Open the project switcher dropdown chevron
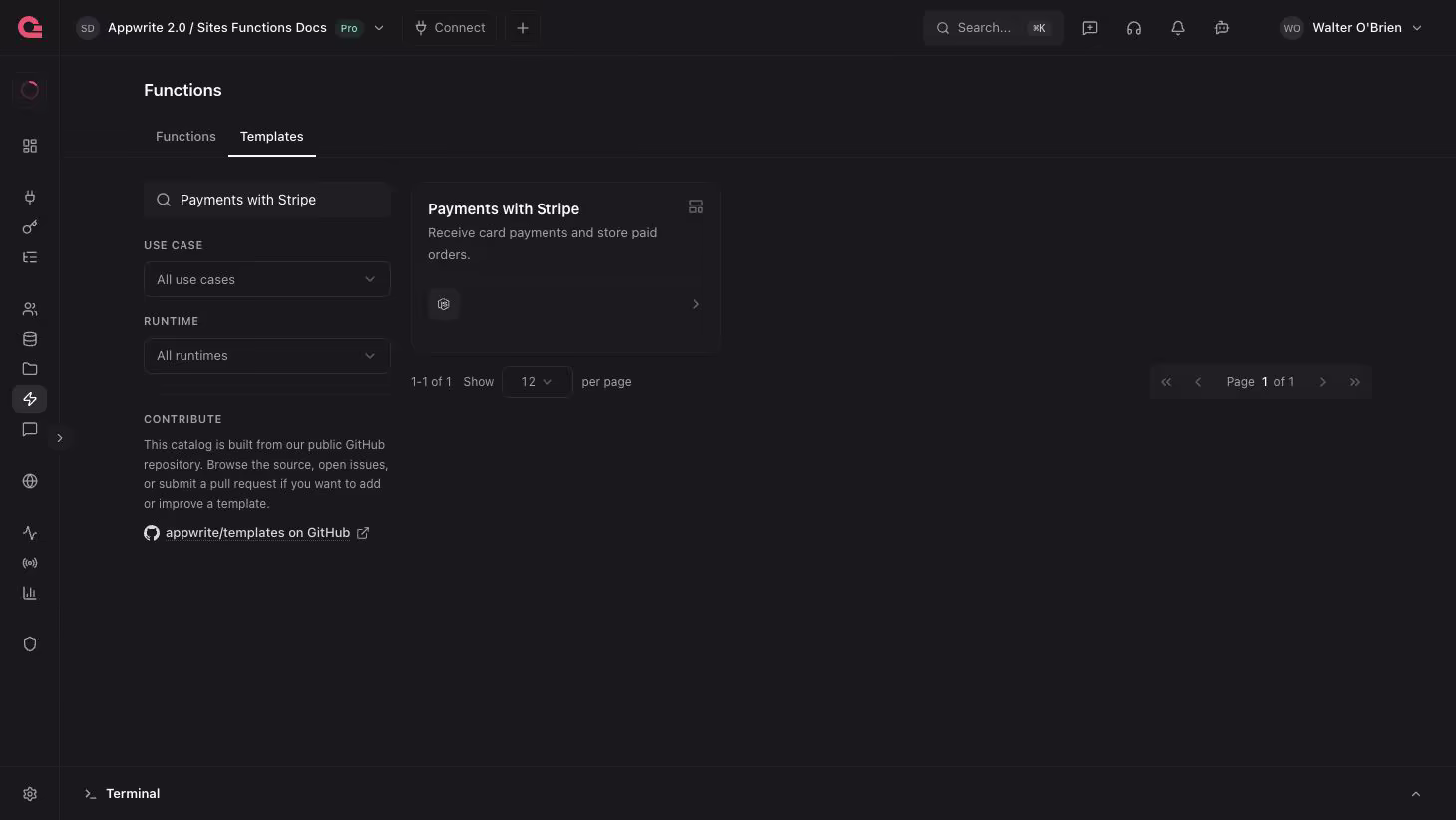 [x=379, y=28]
